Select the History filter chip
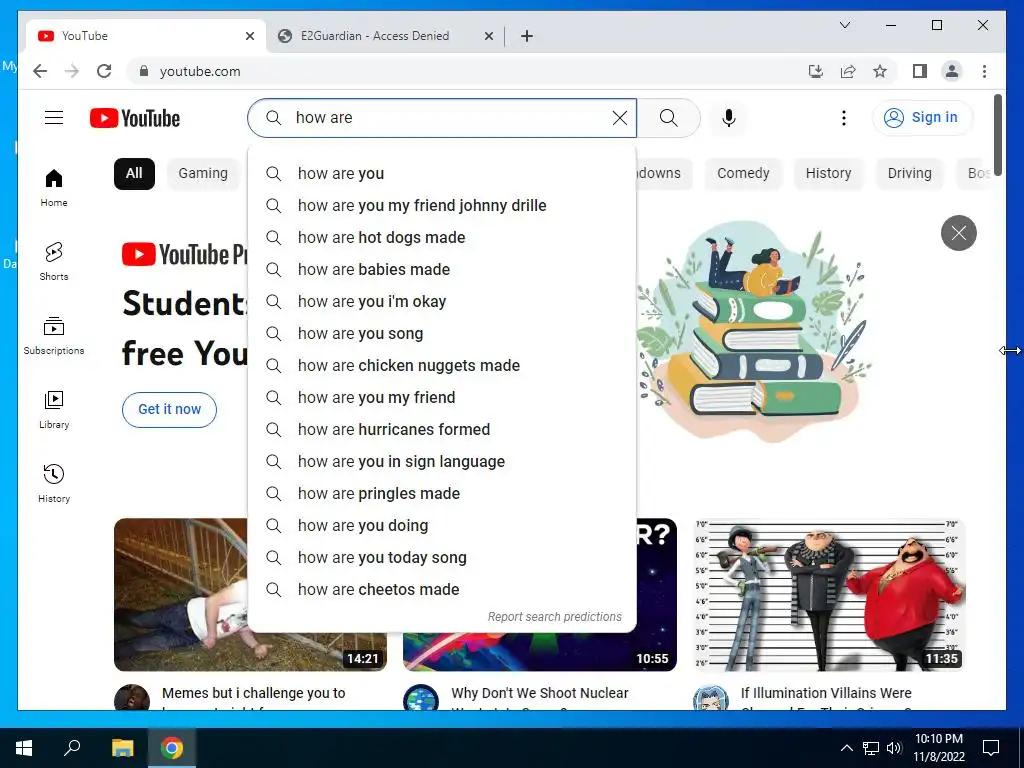 pos(828,174)
